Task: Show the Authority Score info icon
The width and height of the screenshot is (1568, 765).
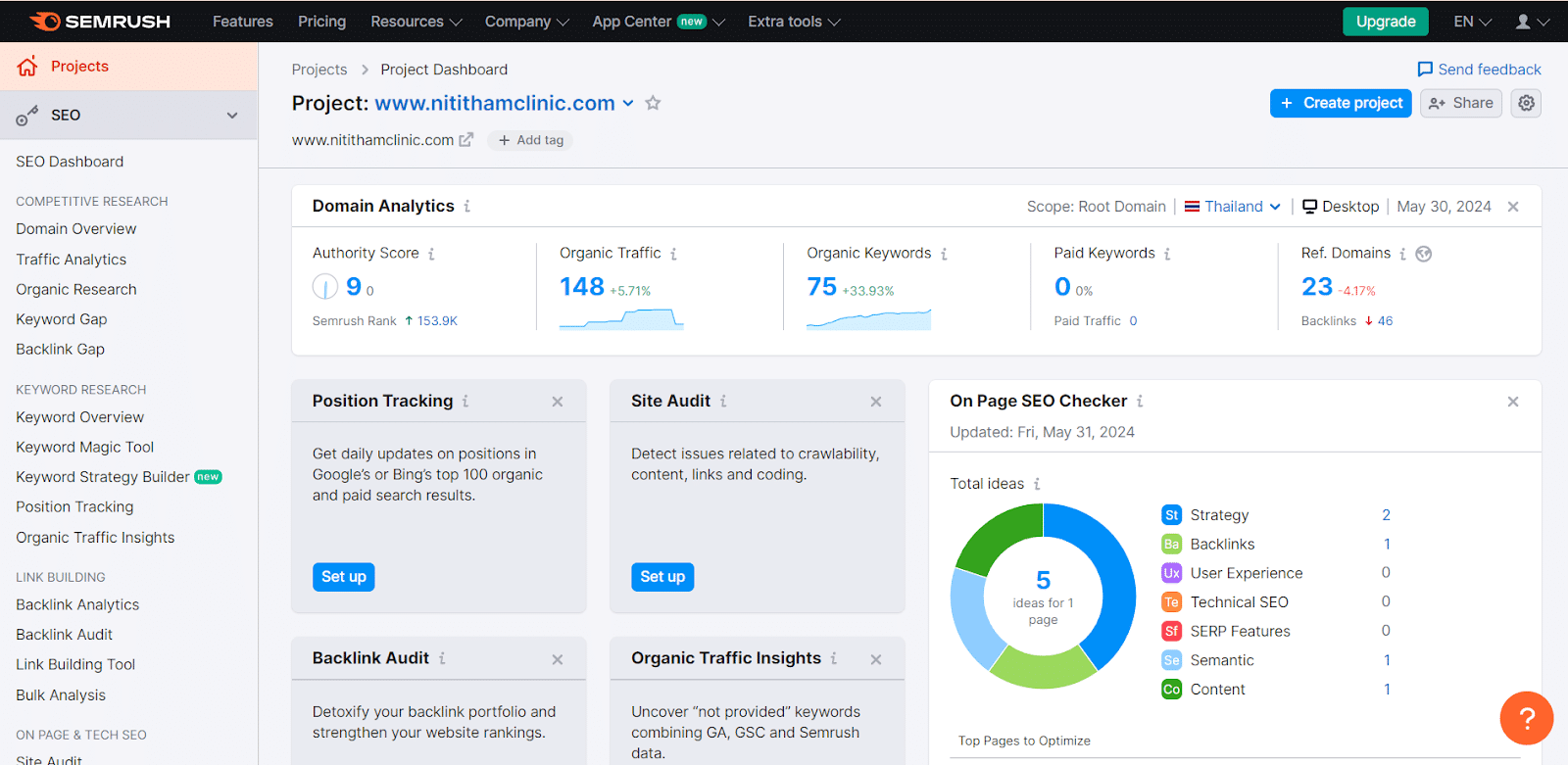Action: click(x=431, y=254)
